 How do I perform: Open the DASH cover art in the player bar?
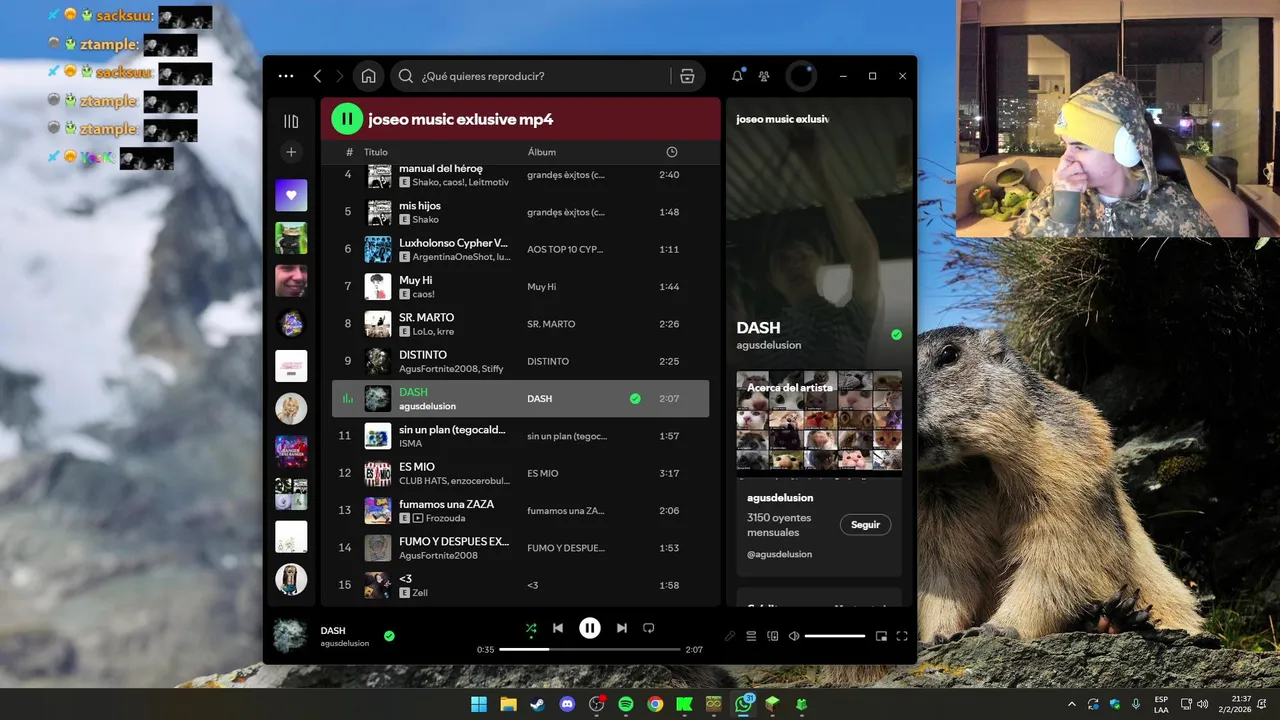pyautogui.click(x=290, y=635)
